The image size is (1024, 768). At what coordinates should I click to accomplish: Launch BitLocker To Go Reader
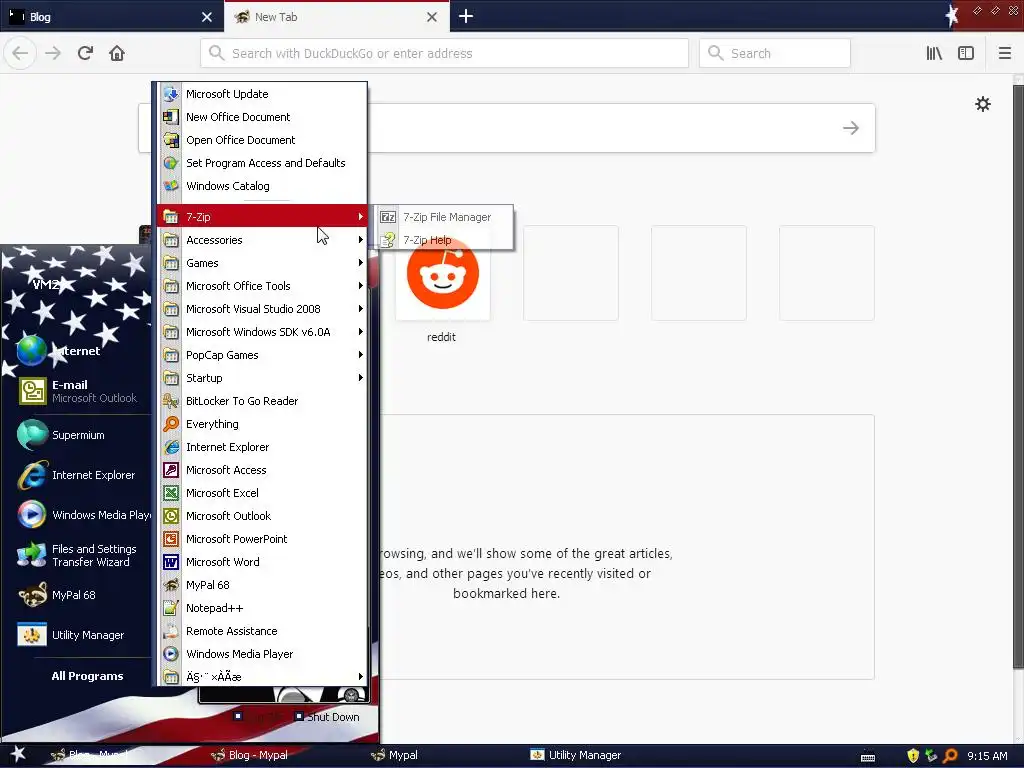(x=262, y=401)
